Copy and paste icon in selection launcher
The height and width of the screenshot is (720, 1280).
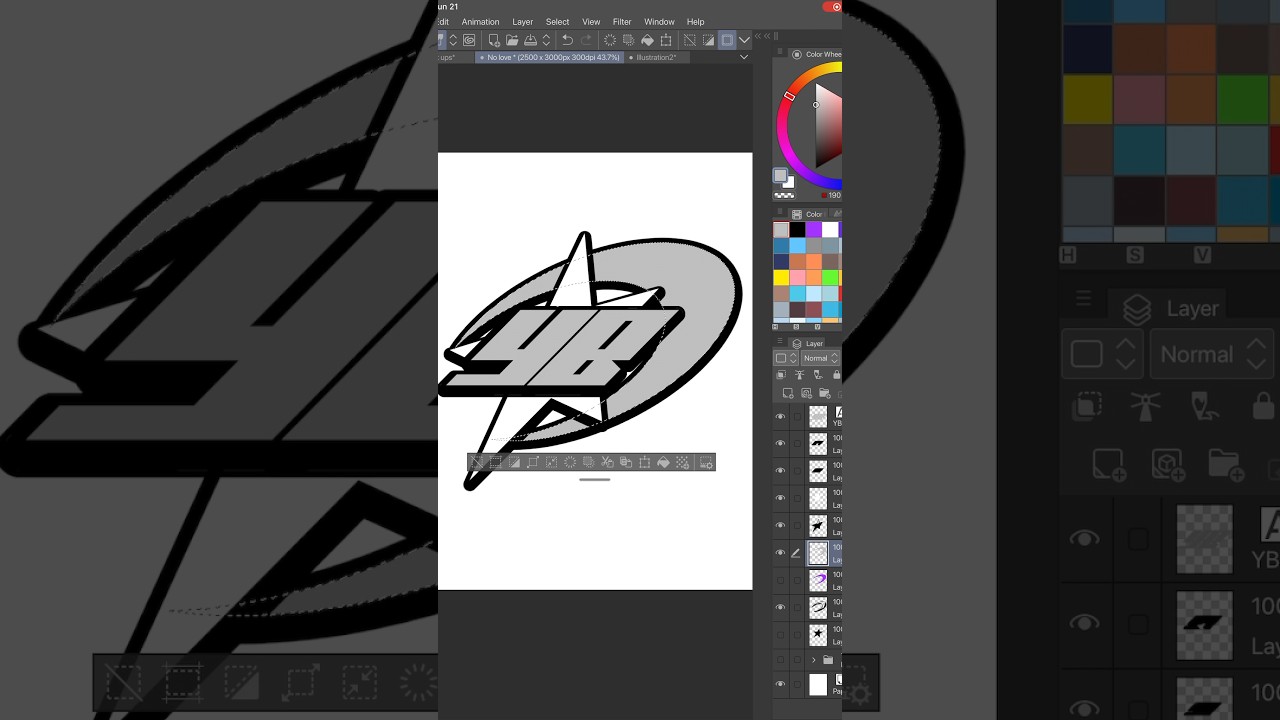[x=626, y=462]
